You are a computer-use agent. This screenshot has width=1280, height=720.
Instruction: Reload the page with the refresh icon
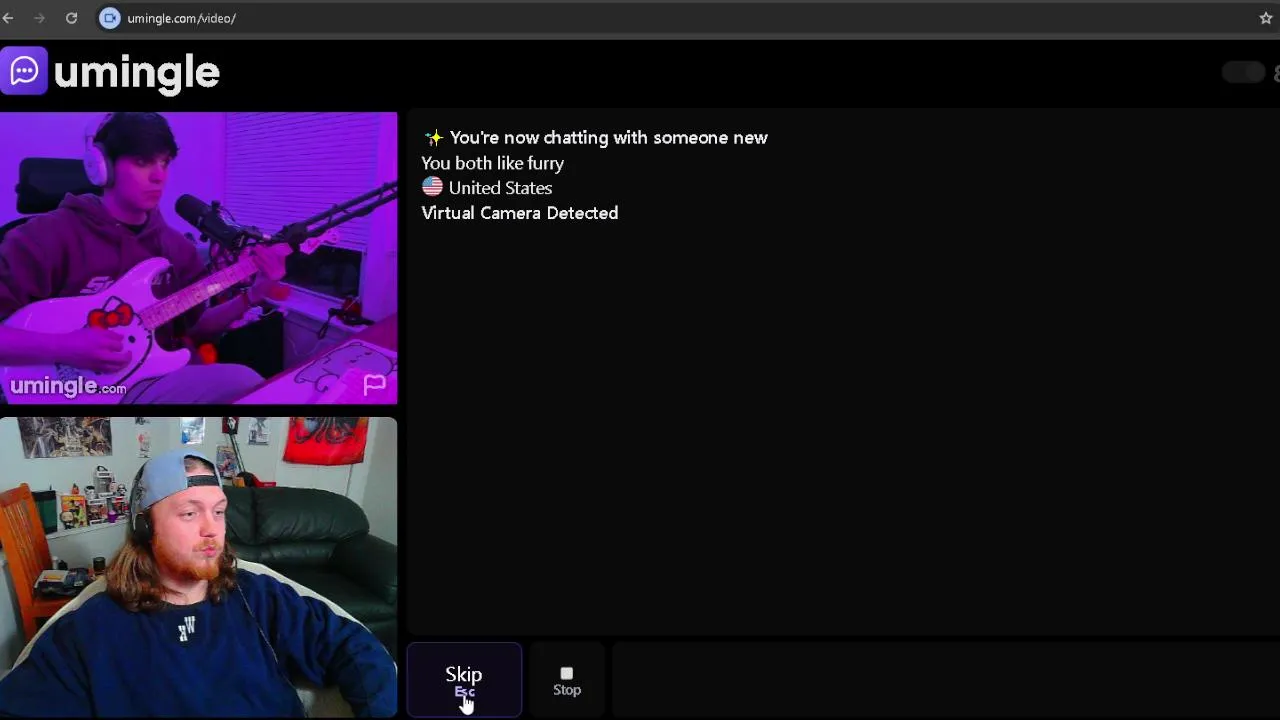(x=71, y=18)
